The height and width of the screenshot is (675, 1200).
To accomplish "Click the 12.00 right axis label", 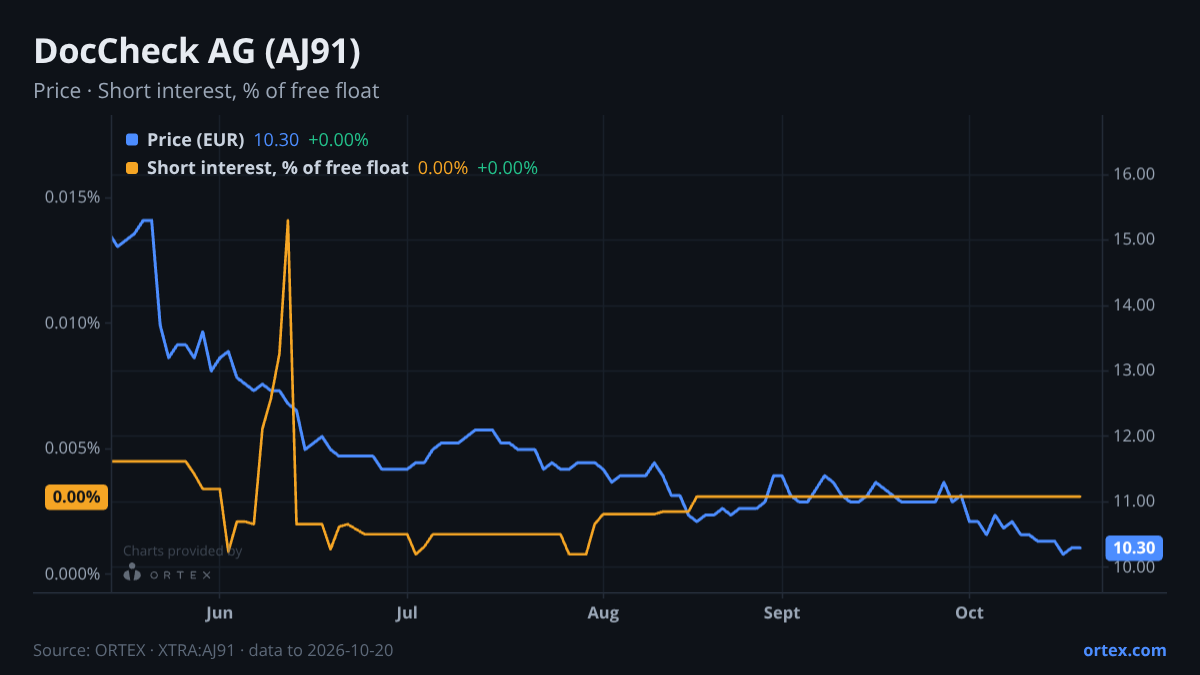I will coord(1134,436).
